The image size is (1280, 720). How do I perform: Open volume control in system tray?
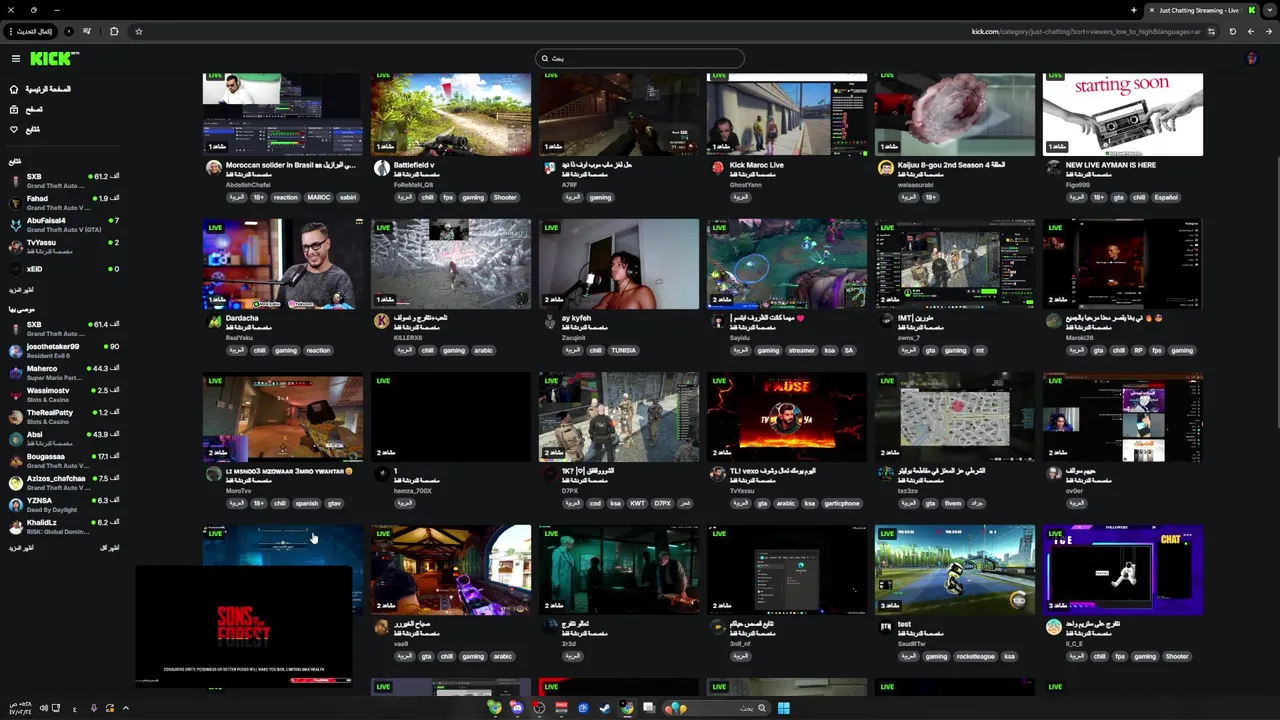tap(43, 708)
